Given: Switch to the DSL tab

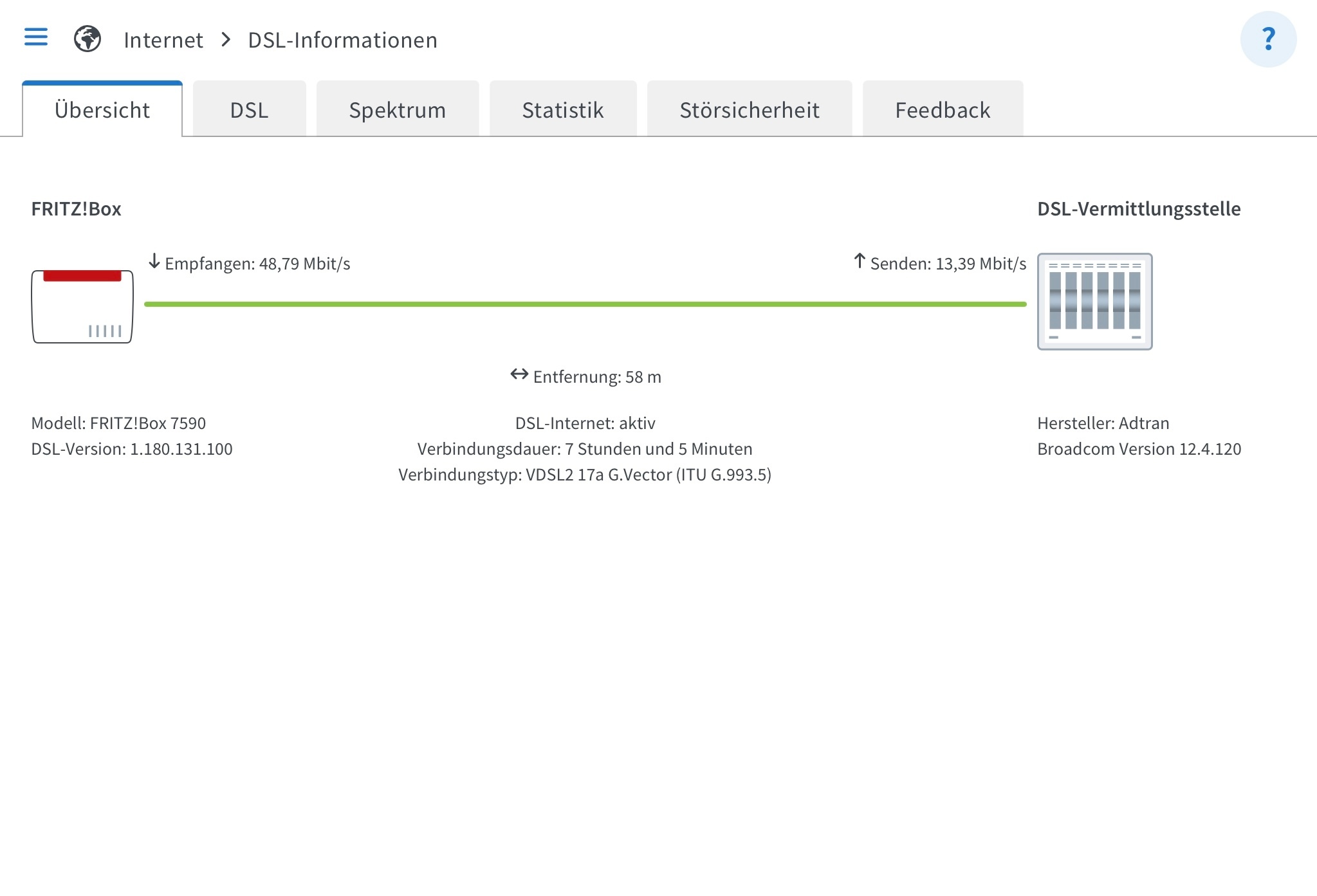Looking at the screenshot, I should click(249, 109).
